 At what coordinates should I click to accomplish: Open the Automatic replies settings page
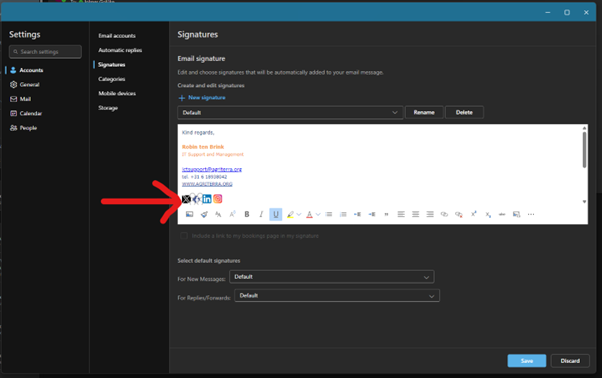(120, 50)
